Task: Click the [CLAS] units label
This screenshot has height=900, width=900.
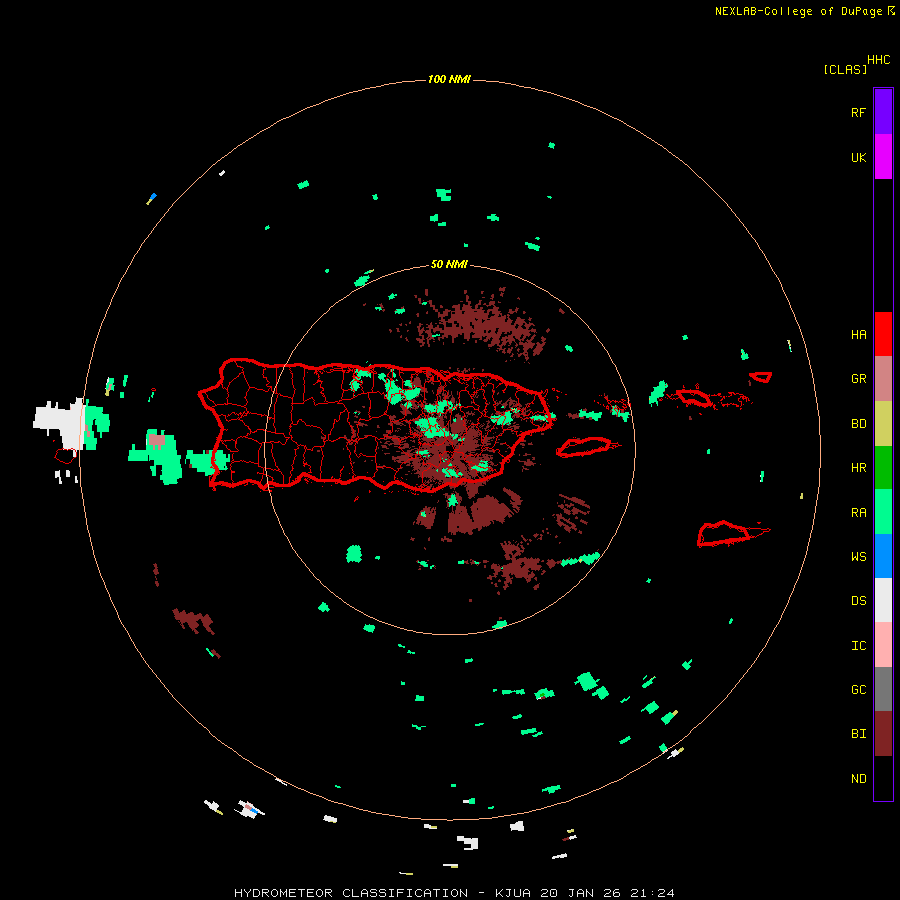Action: coord(845,69)
